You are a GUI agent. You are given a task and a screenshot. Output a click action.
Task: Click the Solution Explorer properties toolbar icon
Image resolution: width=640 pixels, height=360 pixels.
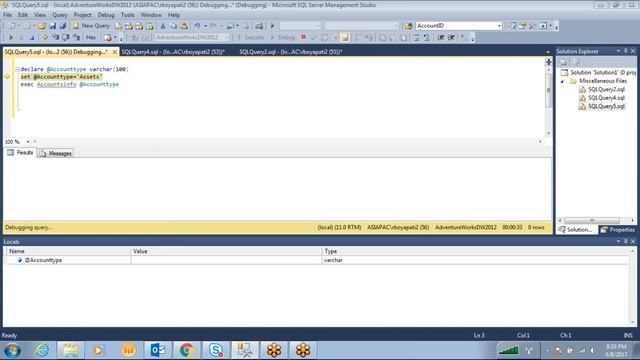[x=563, y=62]
